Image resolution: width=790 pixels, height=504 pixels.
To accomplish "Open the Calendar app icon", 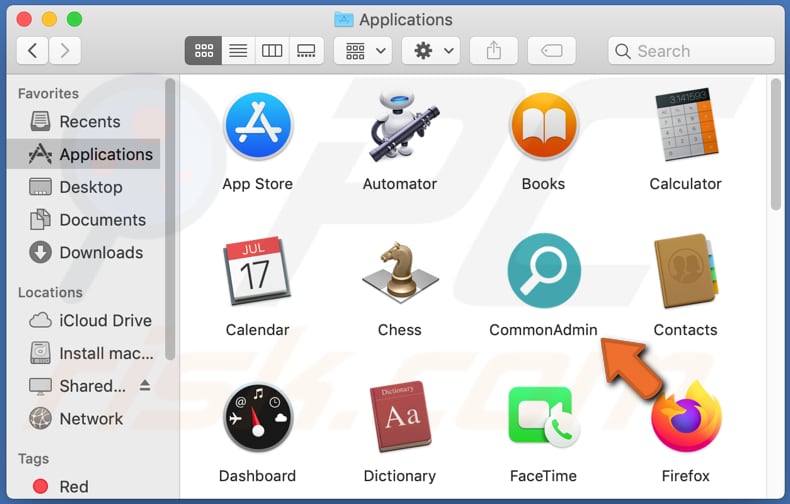I will click(257, 271).
